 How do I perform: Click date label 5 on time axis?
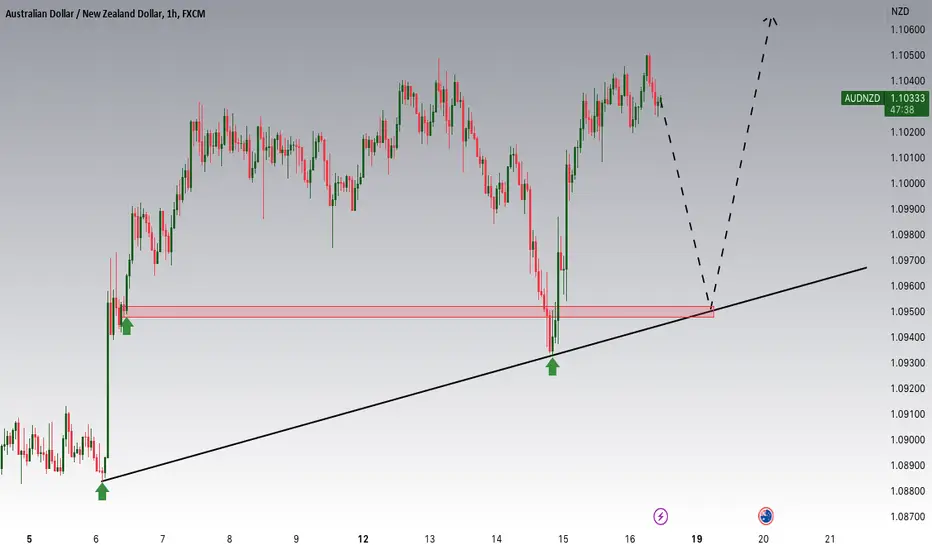29,539
